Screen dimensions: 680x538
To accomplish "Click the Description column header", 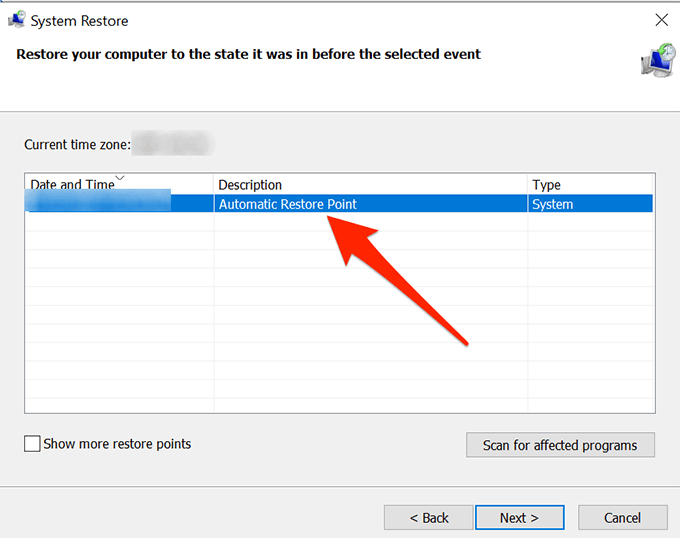I will pyautogui.click(x=250, y=184).
